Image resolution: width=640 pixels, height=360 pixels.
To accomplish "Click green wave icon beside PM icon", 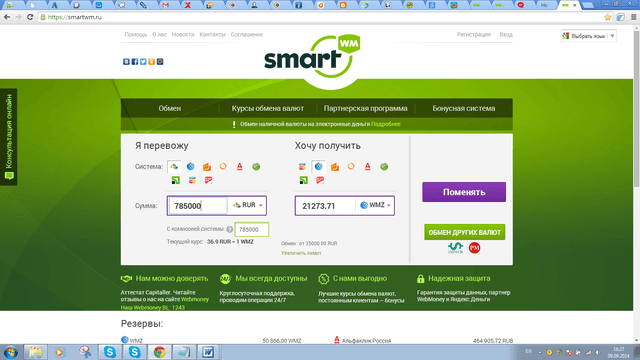I will click(x=455, y=248).
